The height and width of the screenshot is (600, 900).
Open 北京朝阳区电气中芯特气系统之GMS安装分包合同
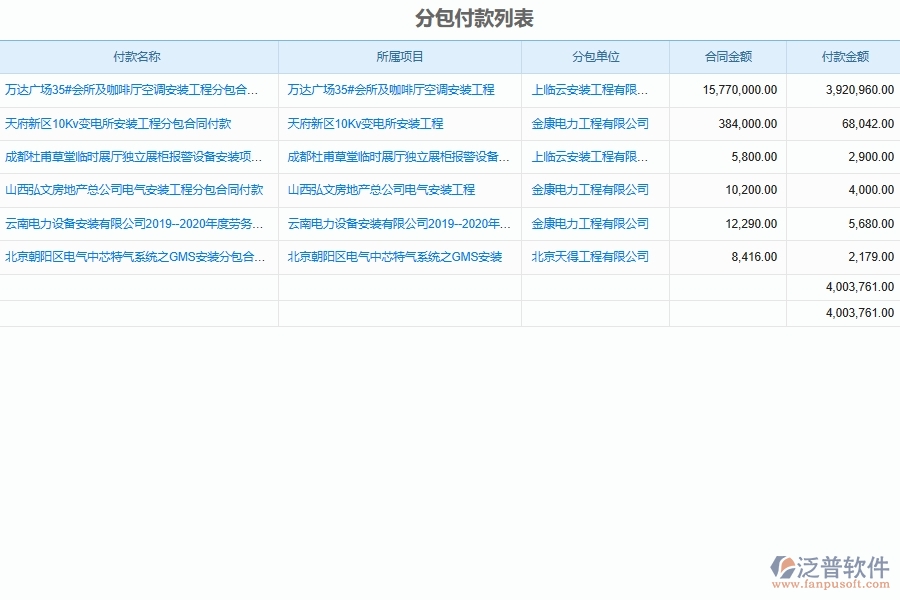pyautogui.click(x=133, y=256)
